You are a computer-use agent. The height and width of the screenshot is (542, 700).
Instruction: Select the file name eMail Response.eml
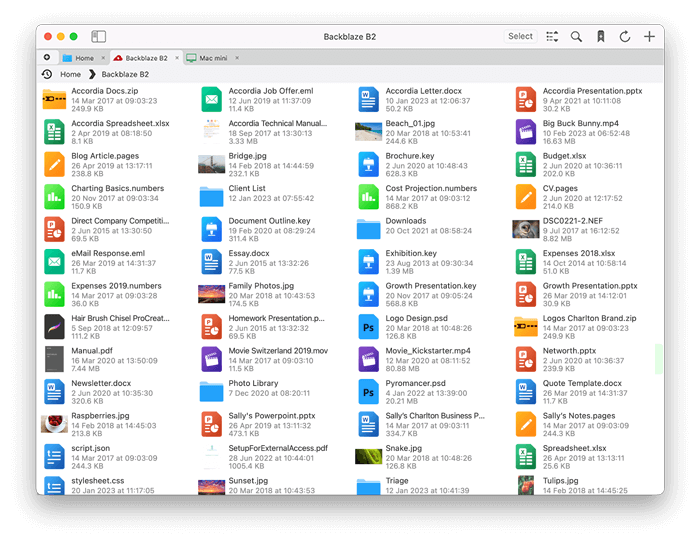(x=108, y=253)
